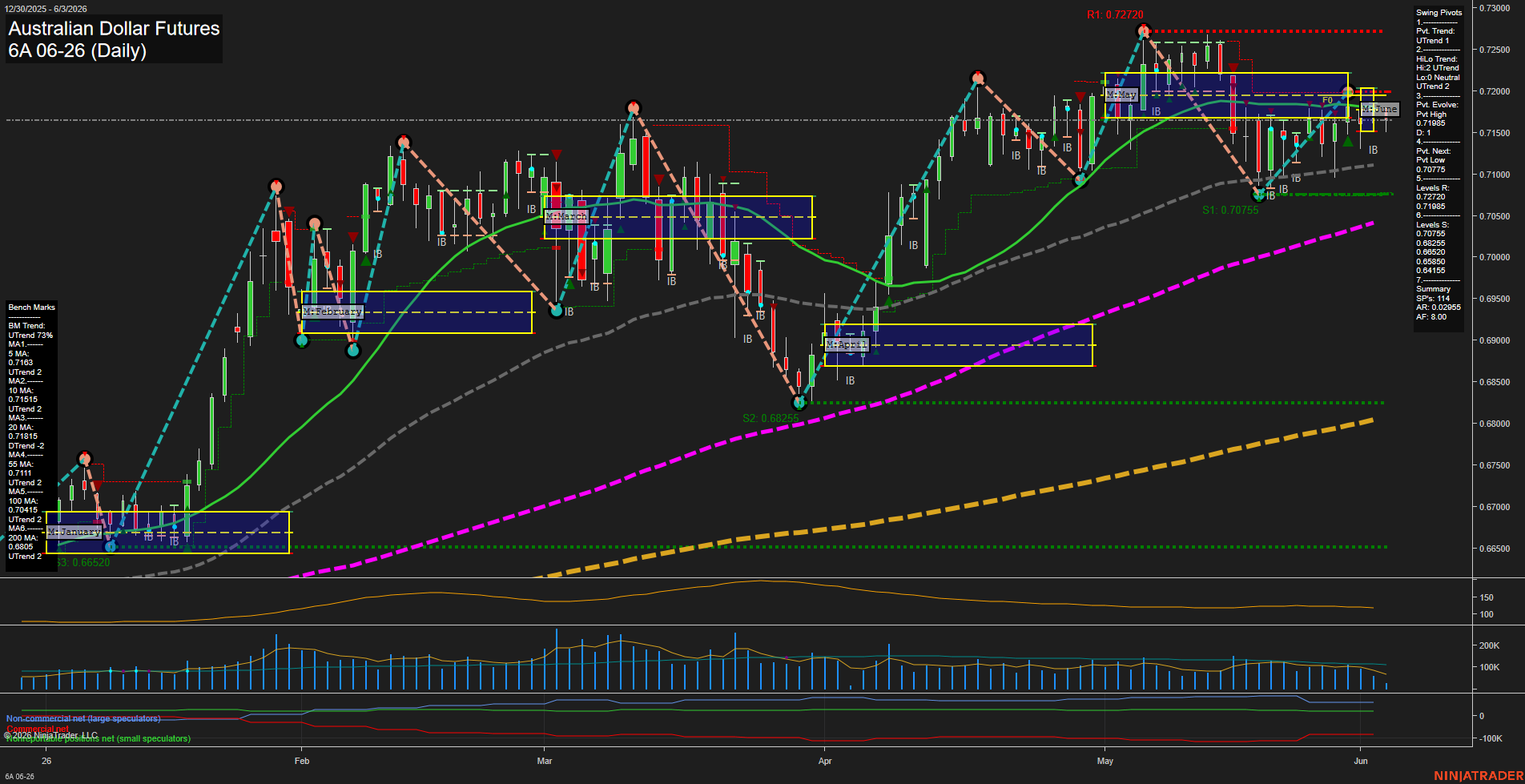
Task: Select the Pvt. Trend label in Swing Pivots
Action: 1435,31
